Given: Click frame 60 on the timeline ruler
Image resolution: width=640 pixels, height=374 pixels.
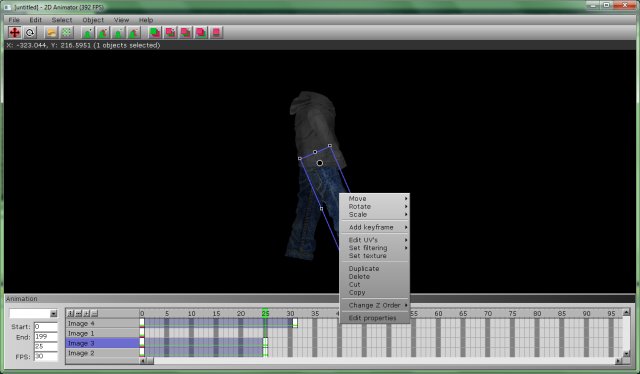Looking at the screenshot, I should point(438,314).
